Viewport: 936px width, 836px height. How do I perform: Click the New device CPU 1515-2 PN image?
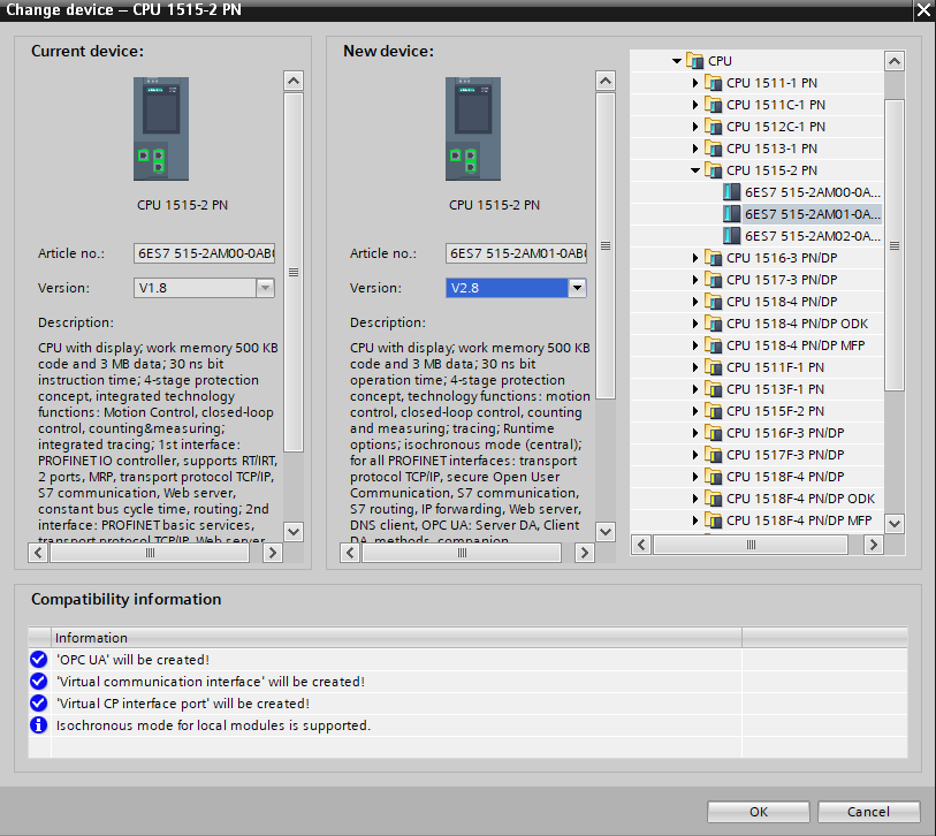click(473, 128)
